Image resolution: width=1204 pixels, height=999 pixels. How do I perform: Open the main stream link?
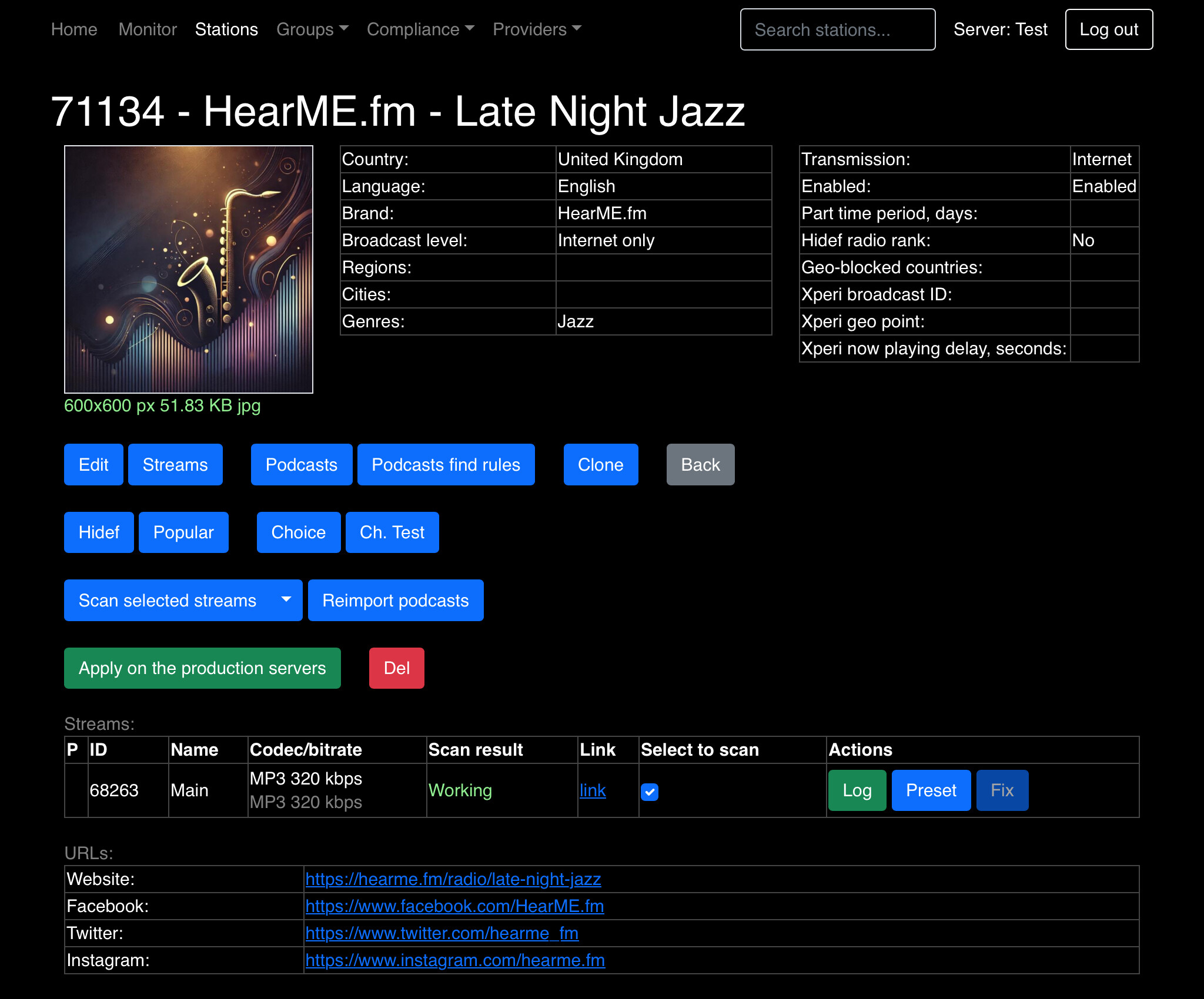pyautogui.click(x=592, y=790)
